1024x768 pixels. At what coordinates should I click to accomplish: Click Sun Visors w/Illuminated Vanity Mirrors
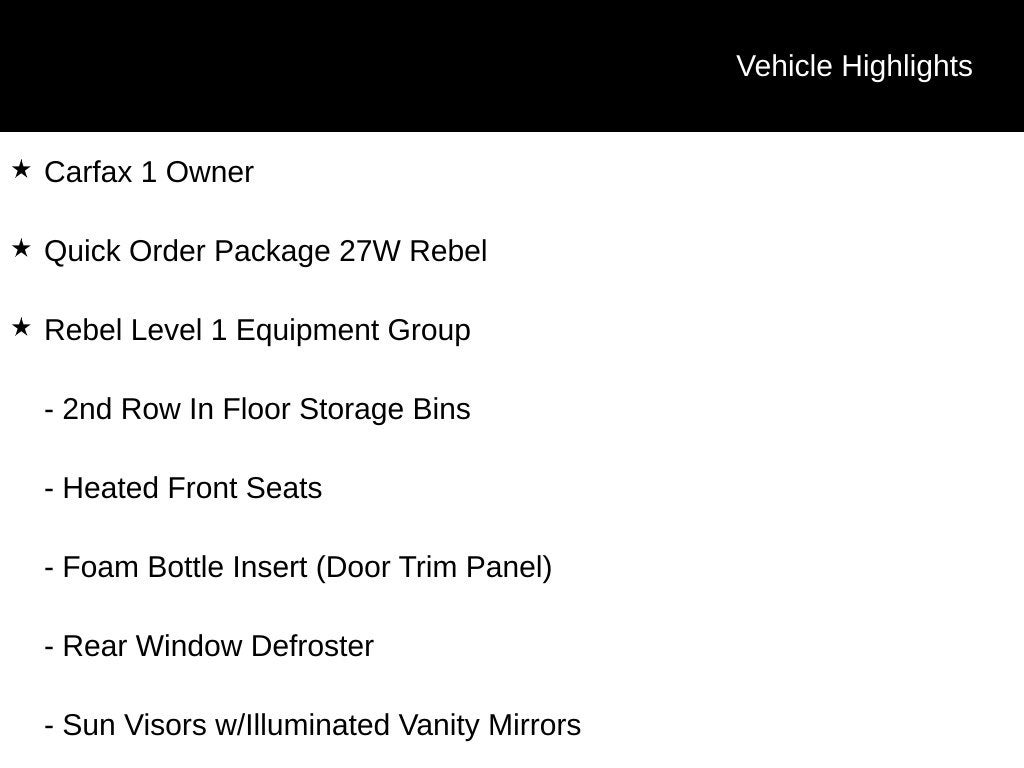click(x=321, y=726)
